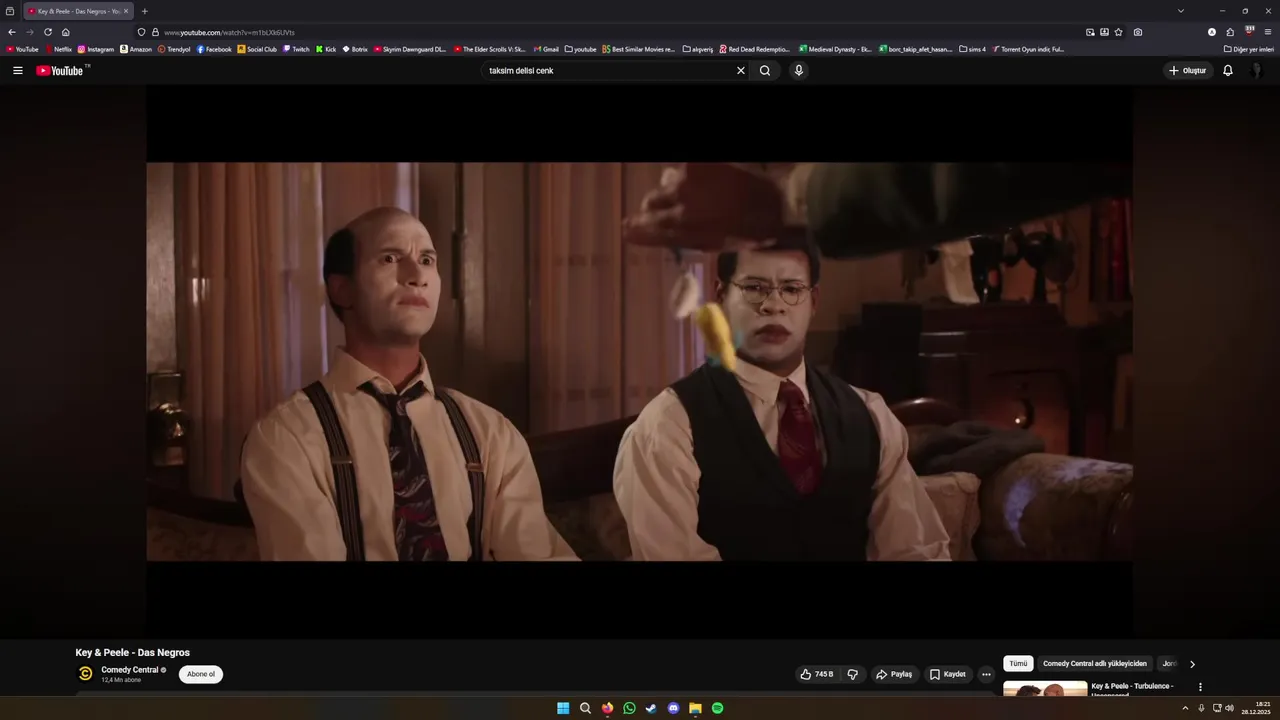The height and width of the screenshot is (720, 1280).
Task: Share the video via Paylaş button
Action: click(x=894, y=674)
